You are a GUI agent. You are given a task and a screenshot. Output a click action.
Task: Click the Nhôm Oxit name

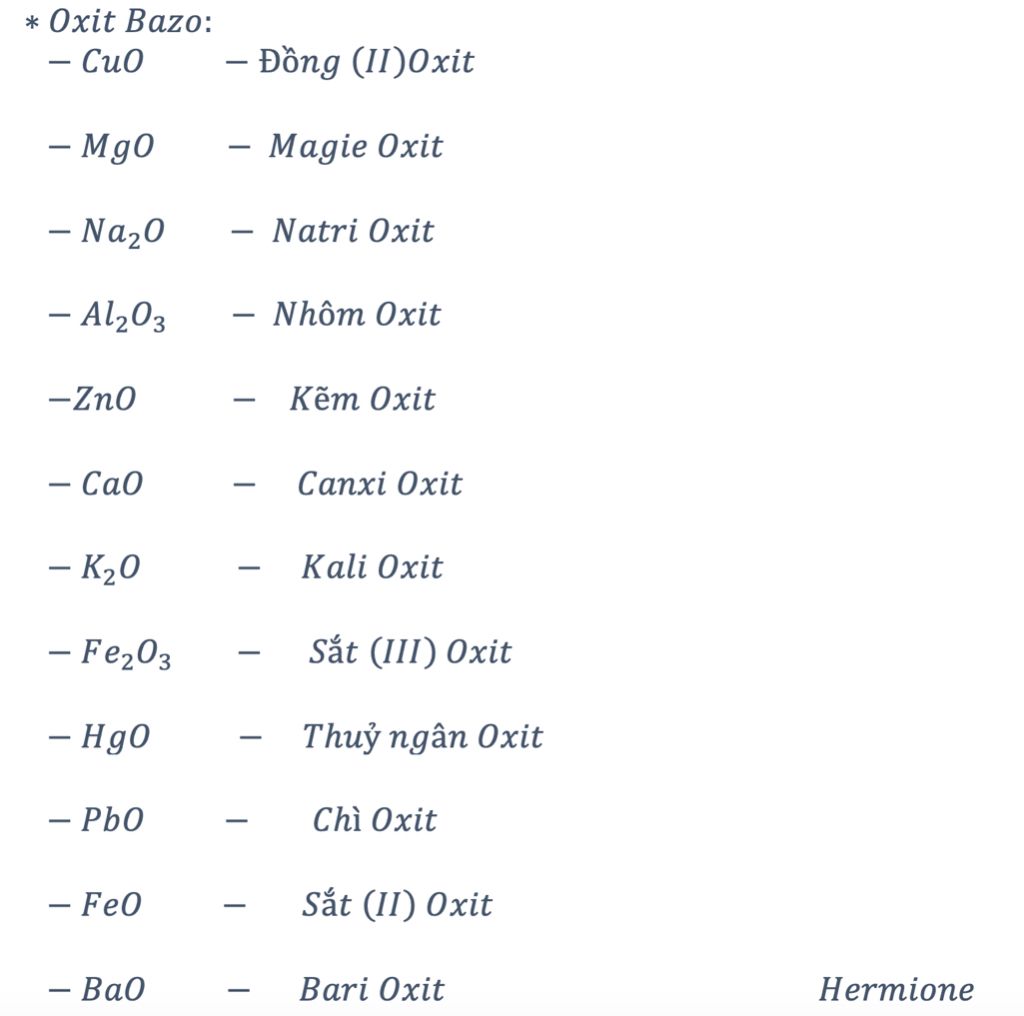pos(357,314)
